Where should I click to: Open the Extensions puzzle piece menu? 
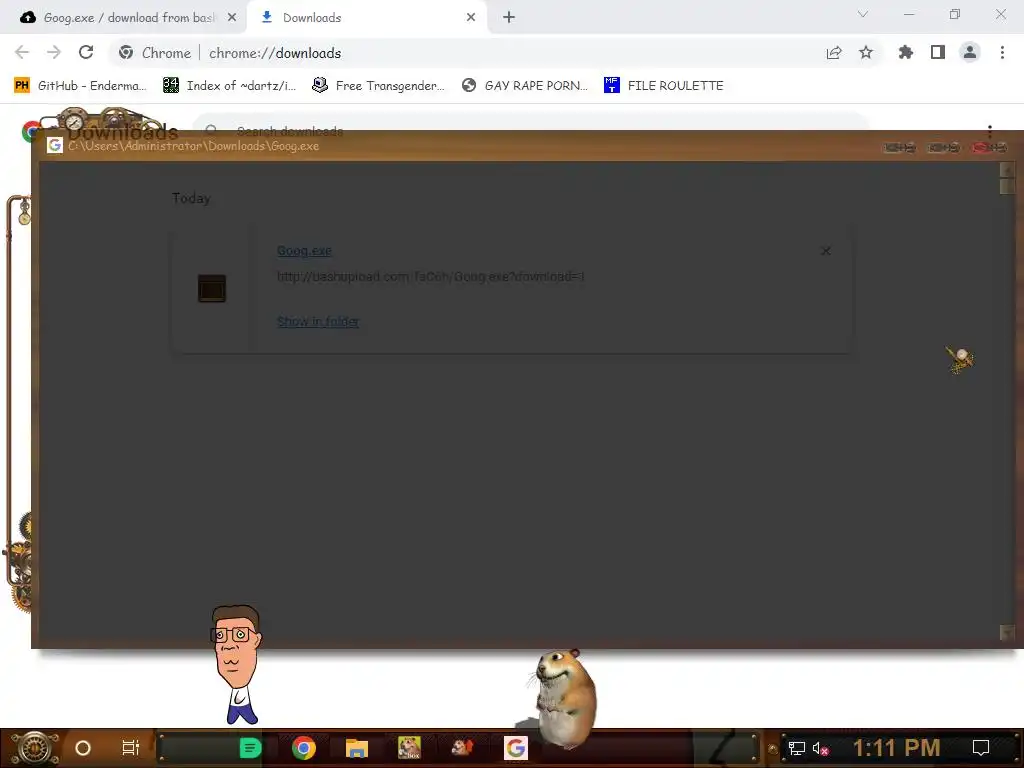coord(906,53)
